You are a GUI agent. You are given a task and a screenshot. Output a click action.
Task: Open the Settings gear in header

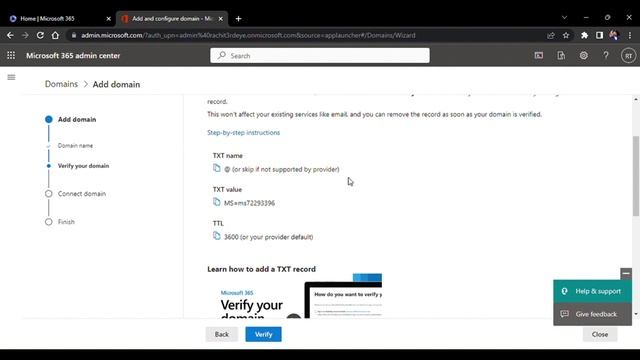point(584,56)
